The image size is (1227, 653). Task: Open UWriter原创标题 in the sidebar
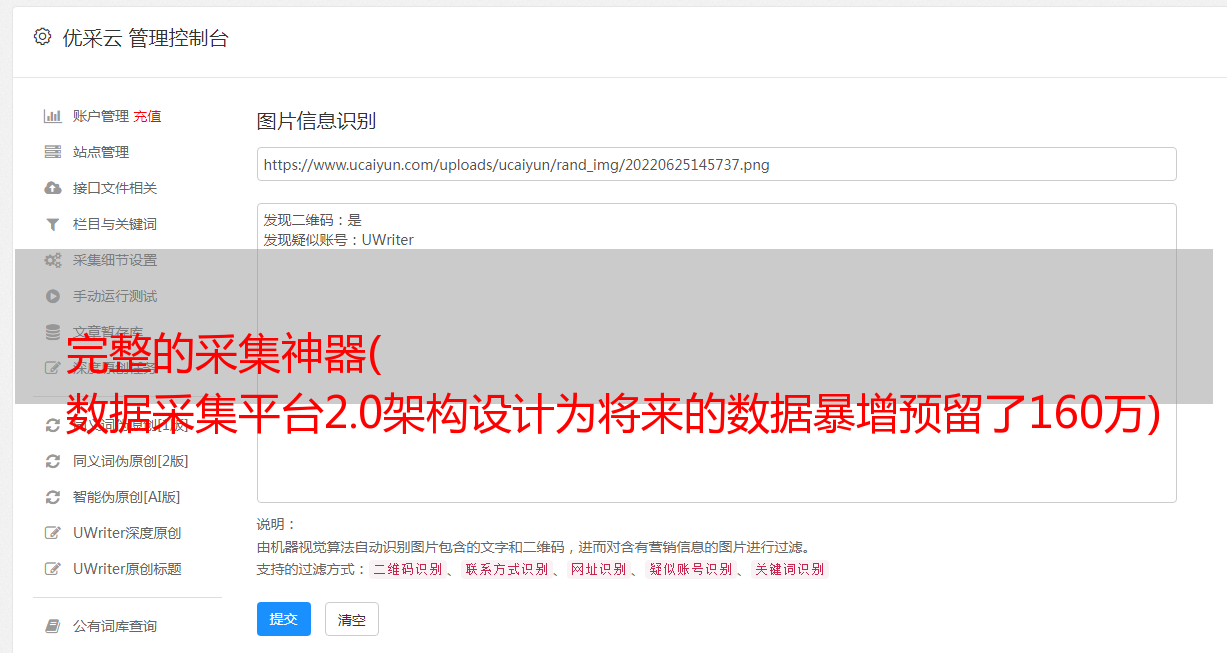click(x=127, y=569)
